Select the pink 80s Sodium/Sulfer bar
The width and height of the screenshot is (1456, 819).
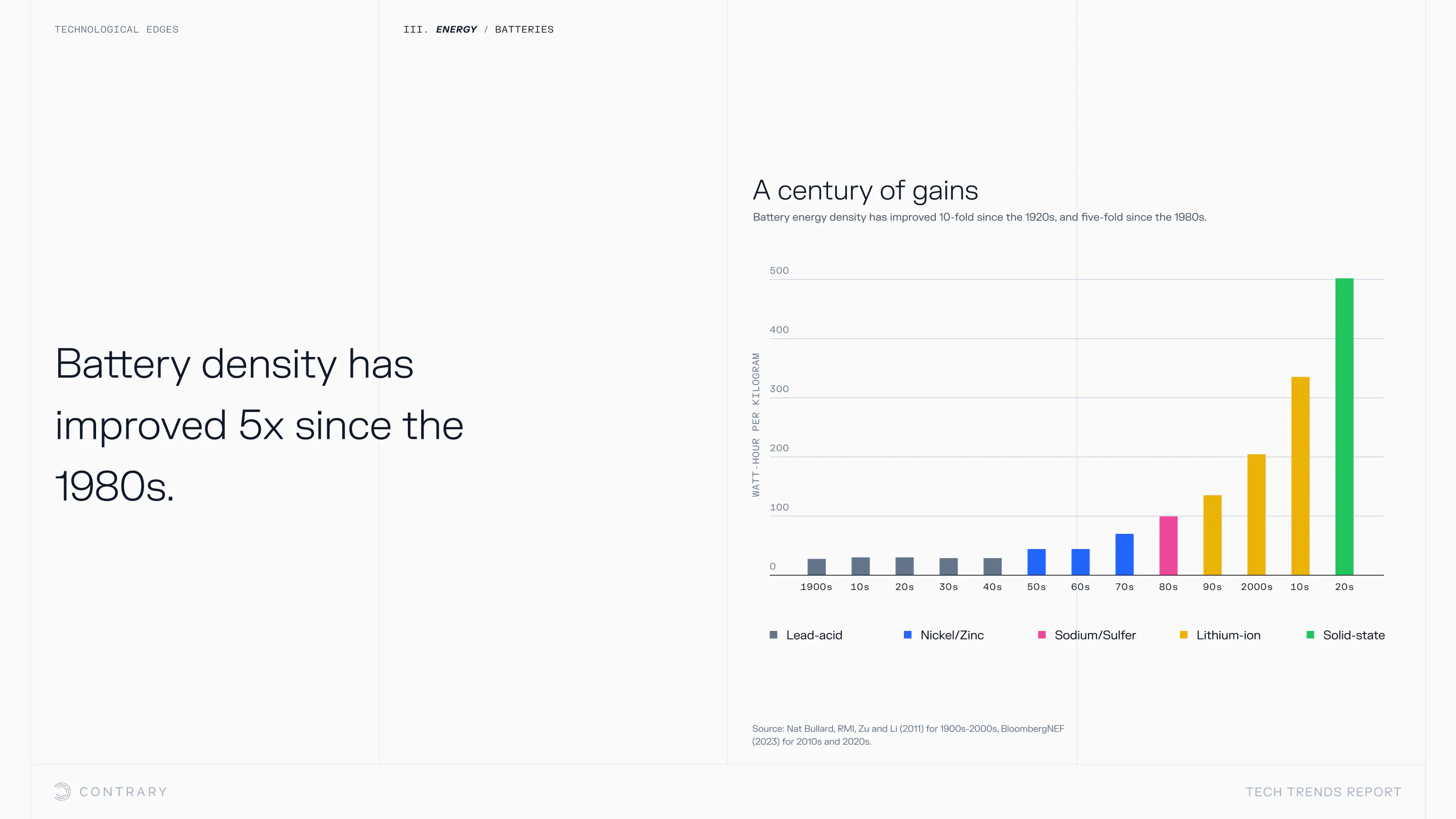pos(1168,545)
